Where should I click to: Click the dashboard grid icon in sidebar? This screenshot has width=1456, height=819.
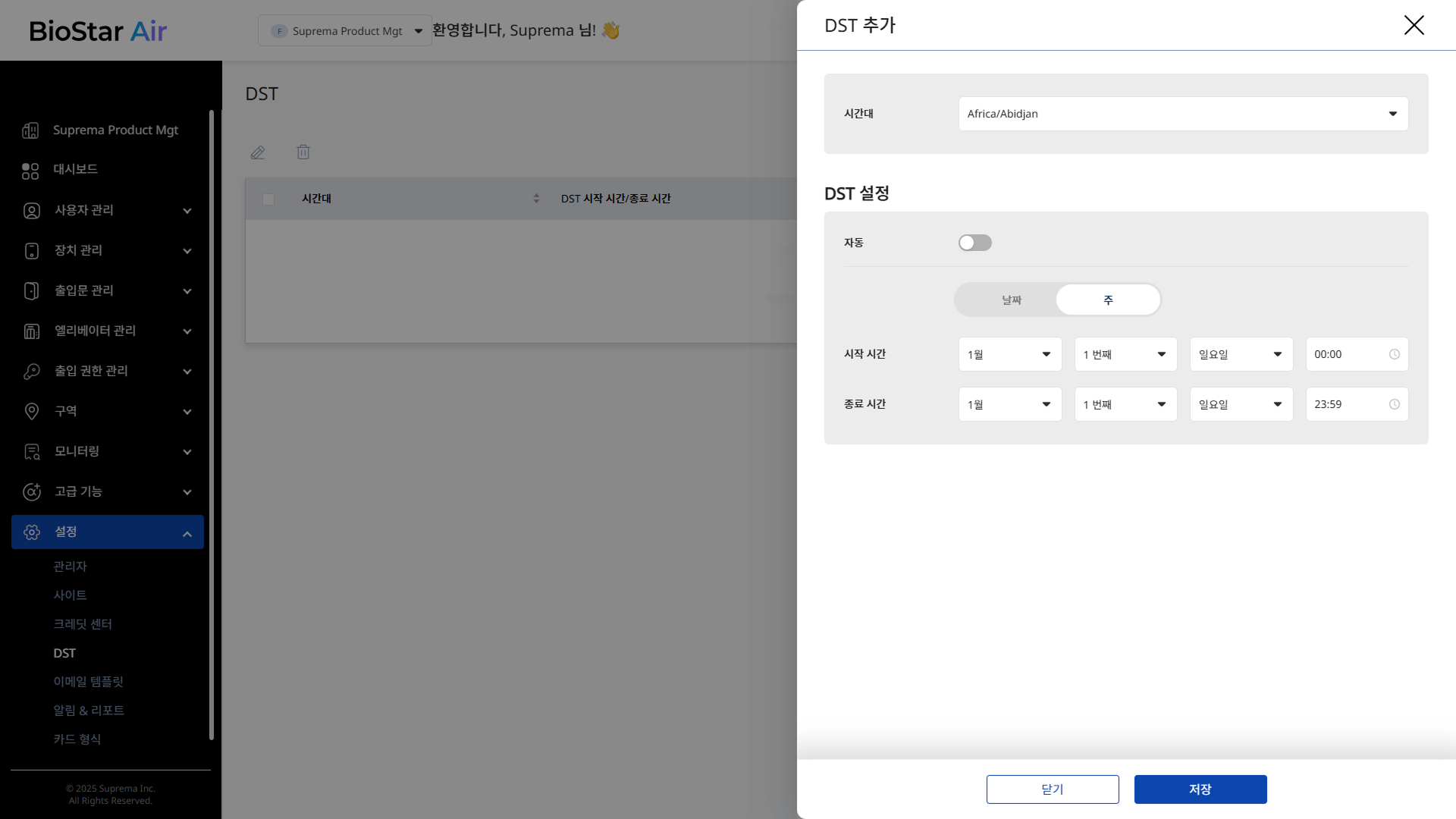coord(30,171)
